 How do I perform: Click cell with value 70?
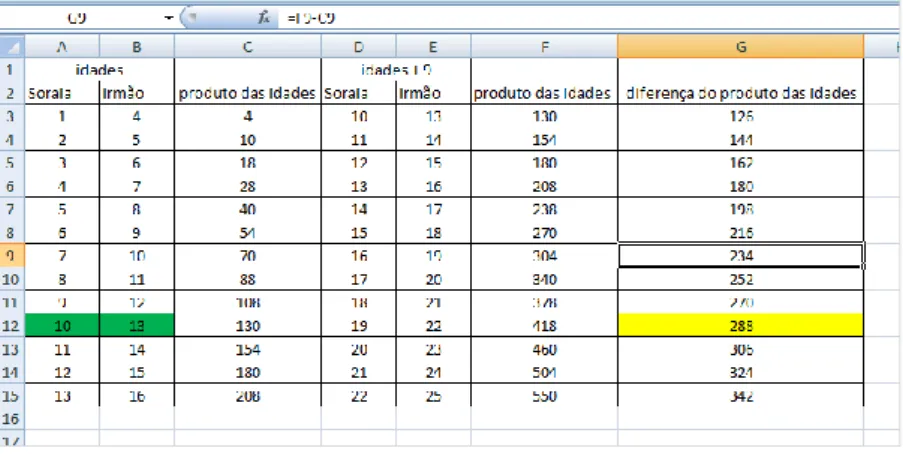coord(248,256)
